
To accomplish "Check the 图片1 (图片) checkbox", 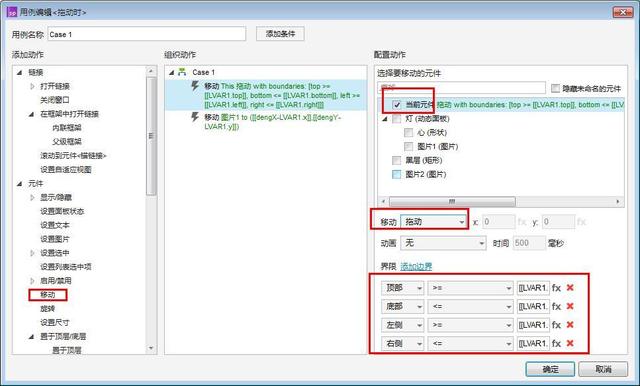I will click(408, 146).
